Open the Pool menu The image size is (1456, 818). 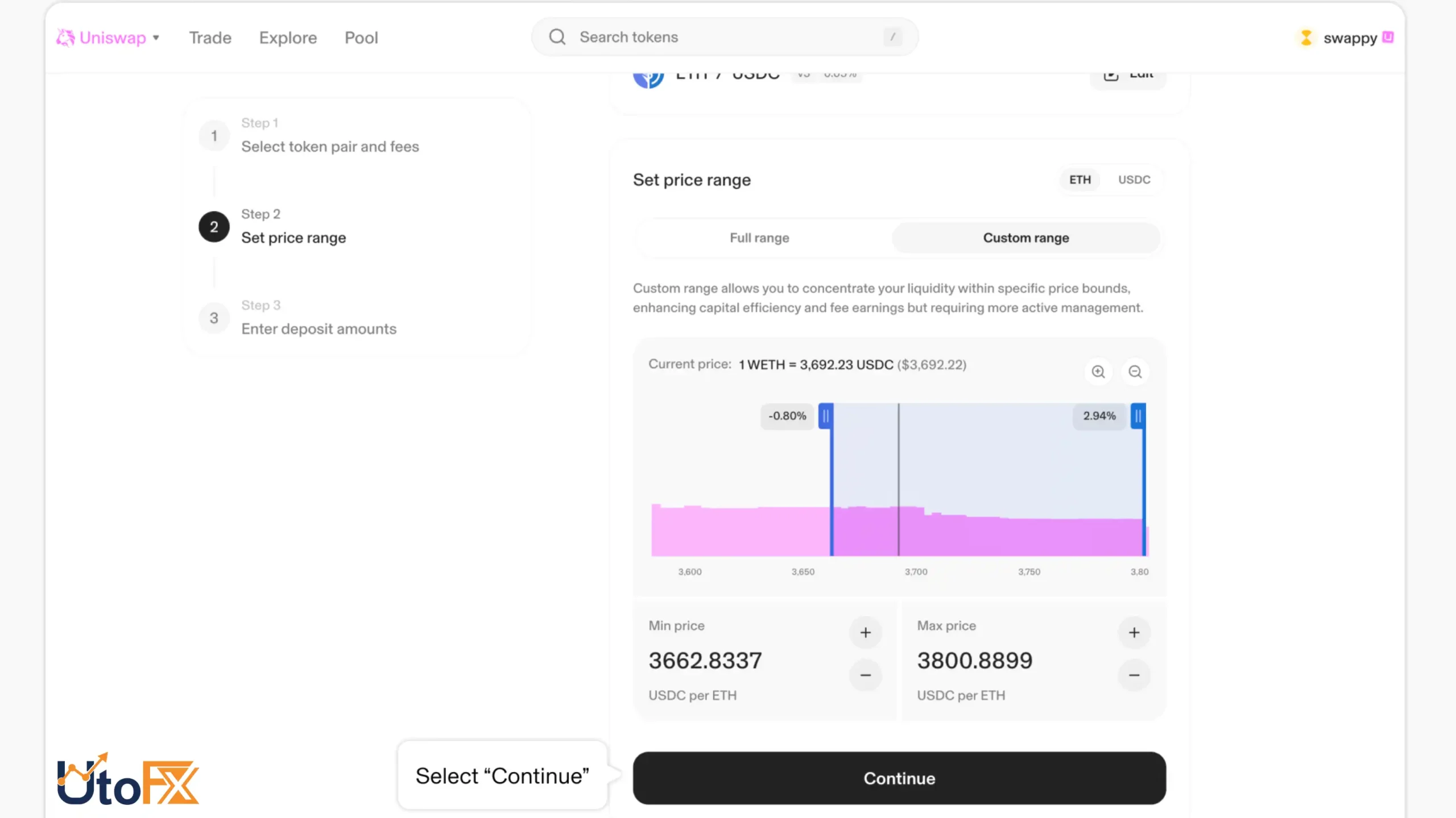[x=361, y=38]
